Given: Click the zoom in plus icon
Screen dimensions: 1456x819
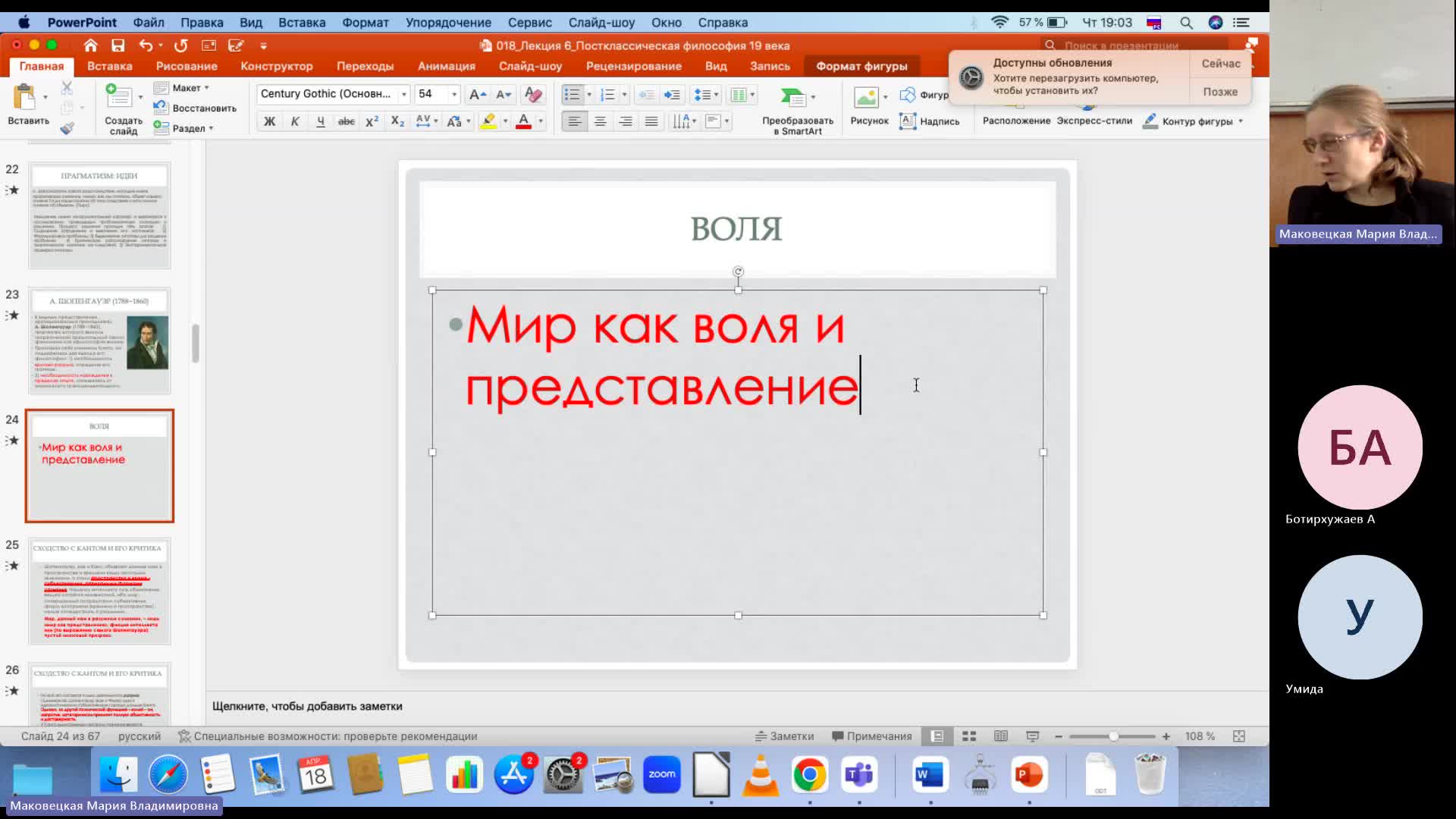Looking at the screenshot, I should (1166, 736).
